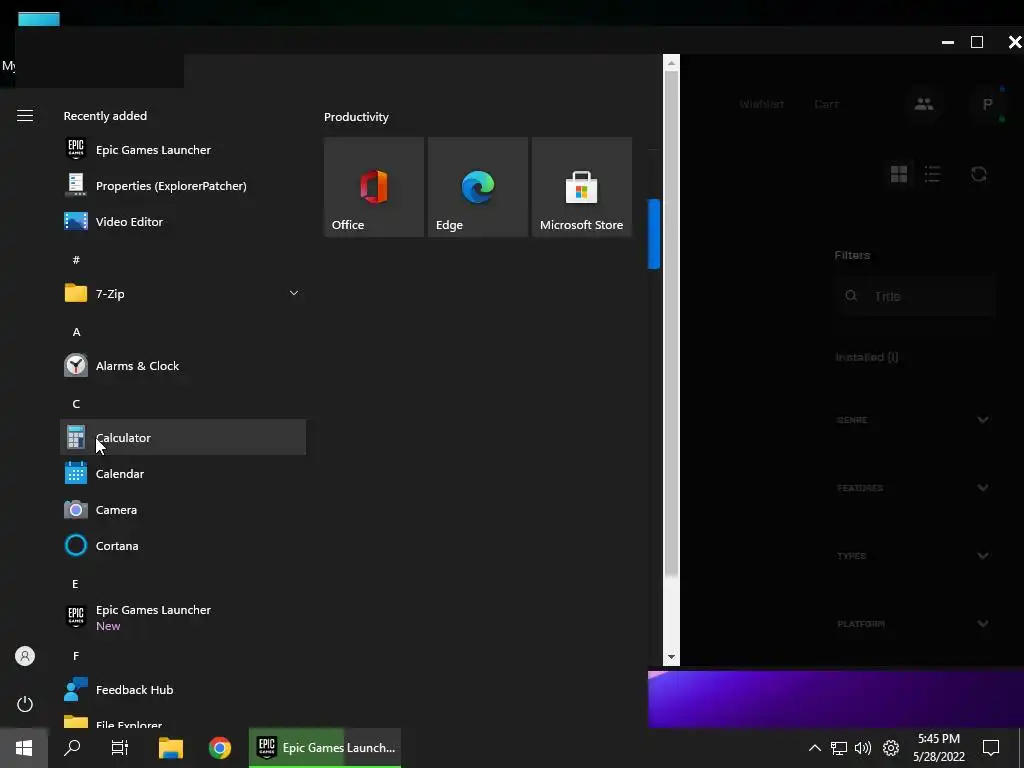Switch to list view in Epic library

(x=933, y=174)
